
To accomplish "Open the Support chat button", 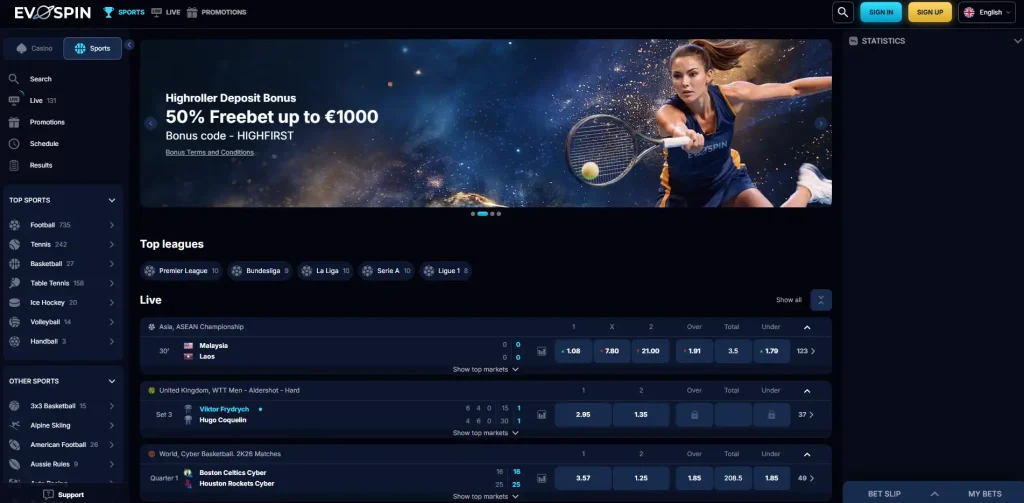I will [63, 495].
